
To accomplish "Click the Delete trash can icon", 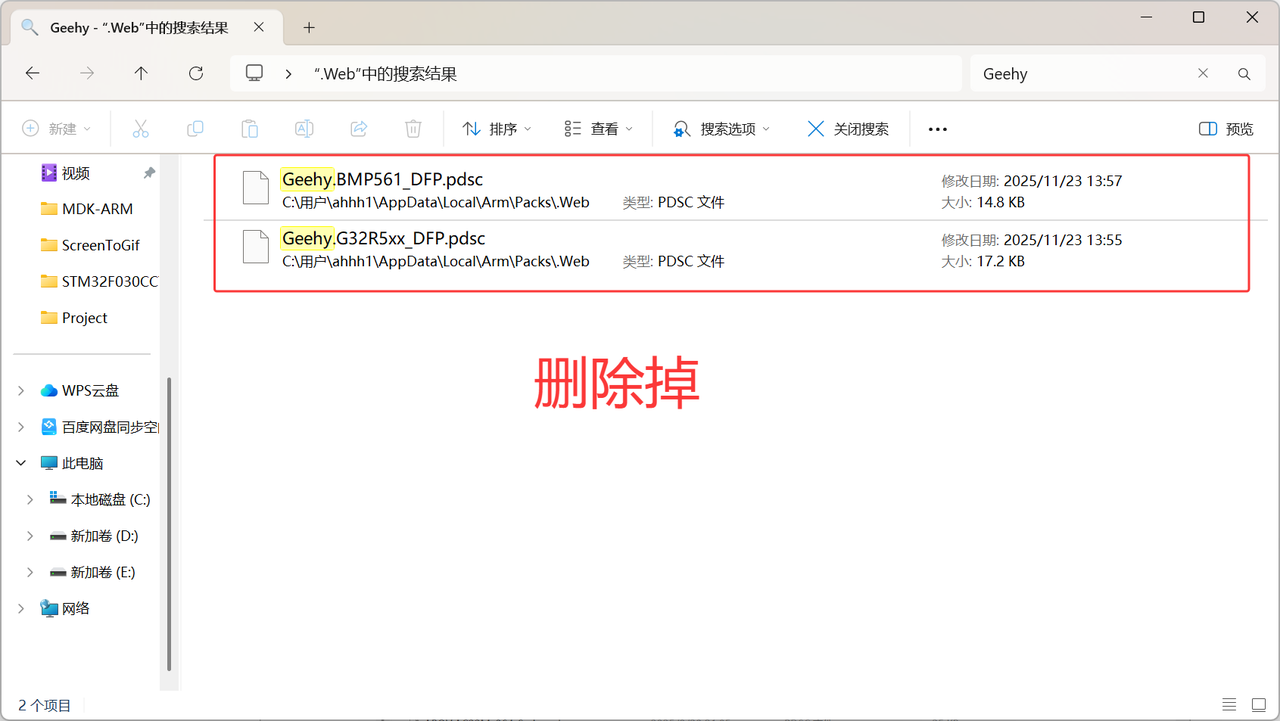I will (x=413, y=129).
